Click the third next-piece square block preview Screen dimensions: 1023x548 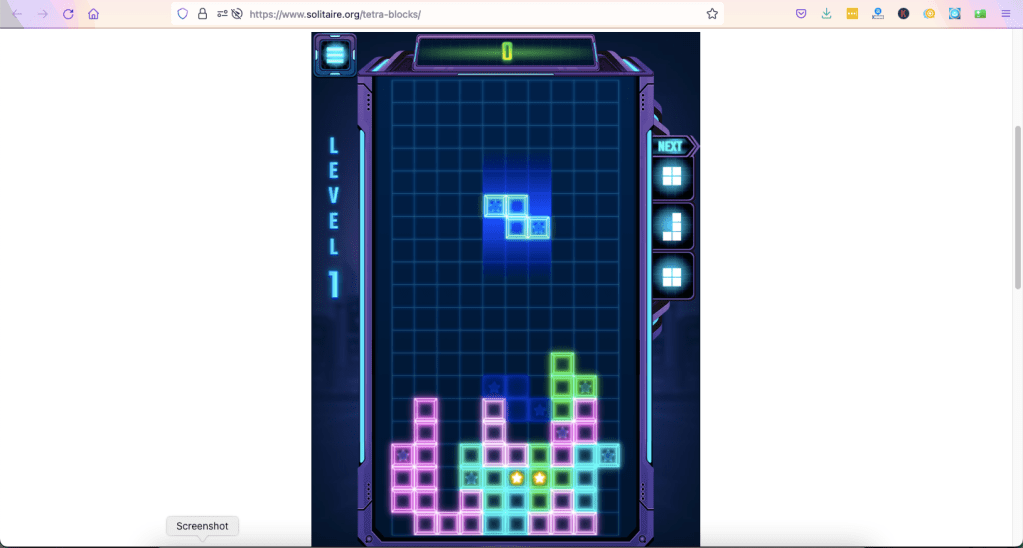pos(671,275)
